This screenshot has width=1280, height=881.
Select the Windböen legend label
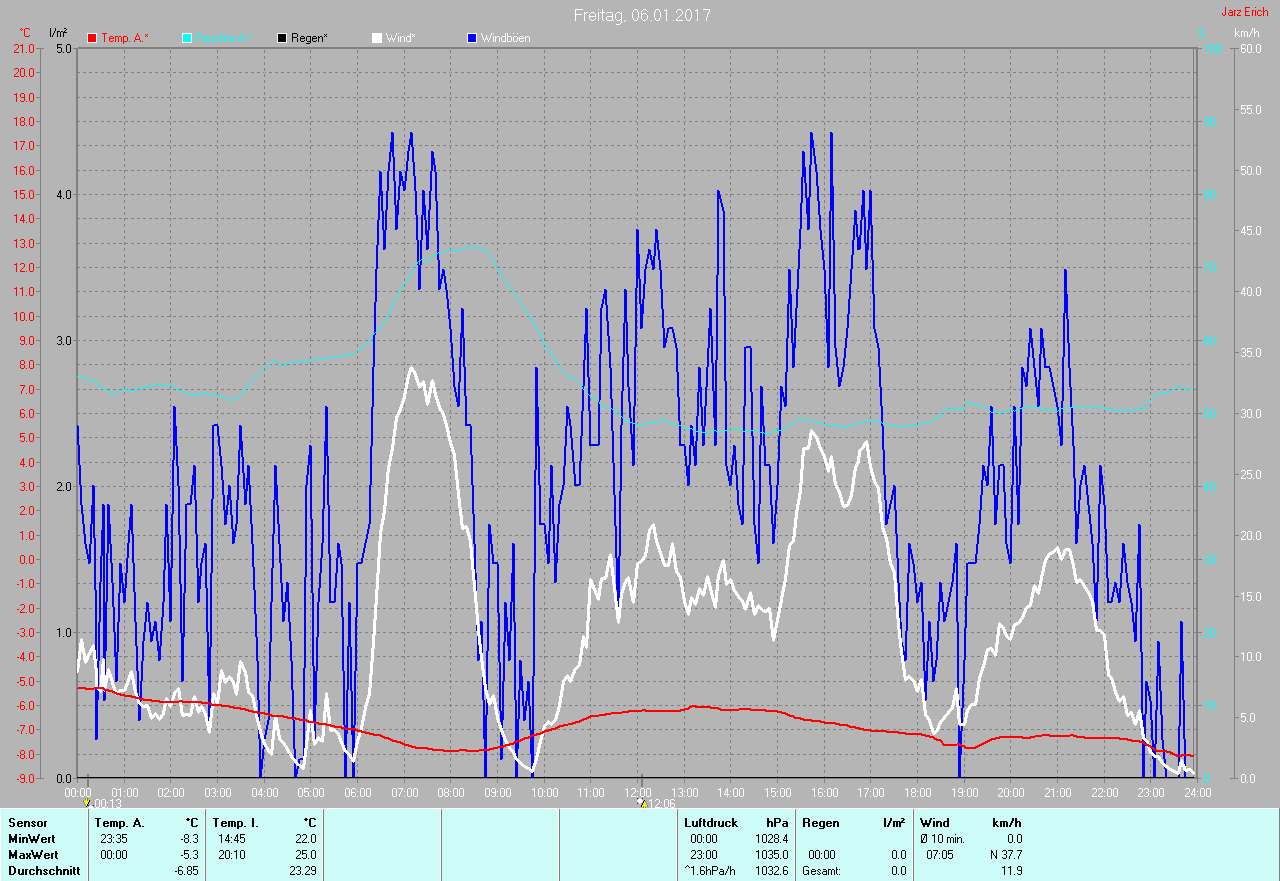(506, 38)
